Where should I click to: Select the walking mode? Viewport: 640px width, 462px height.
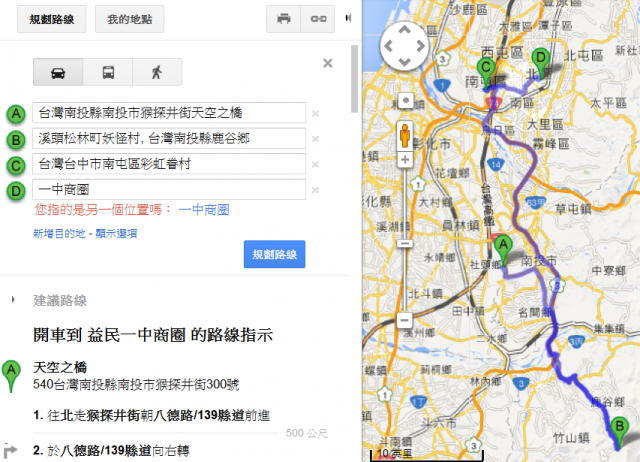pos(157,72)
